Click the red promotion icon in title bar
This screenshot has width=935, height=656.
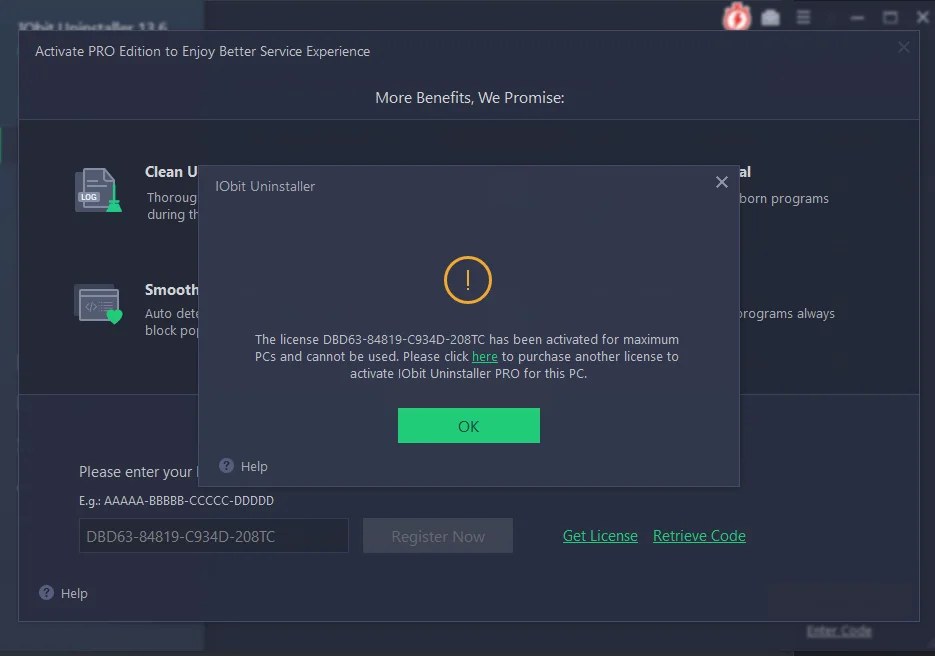pyautogui.click(x=736, y=17)
